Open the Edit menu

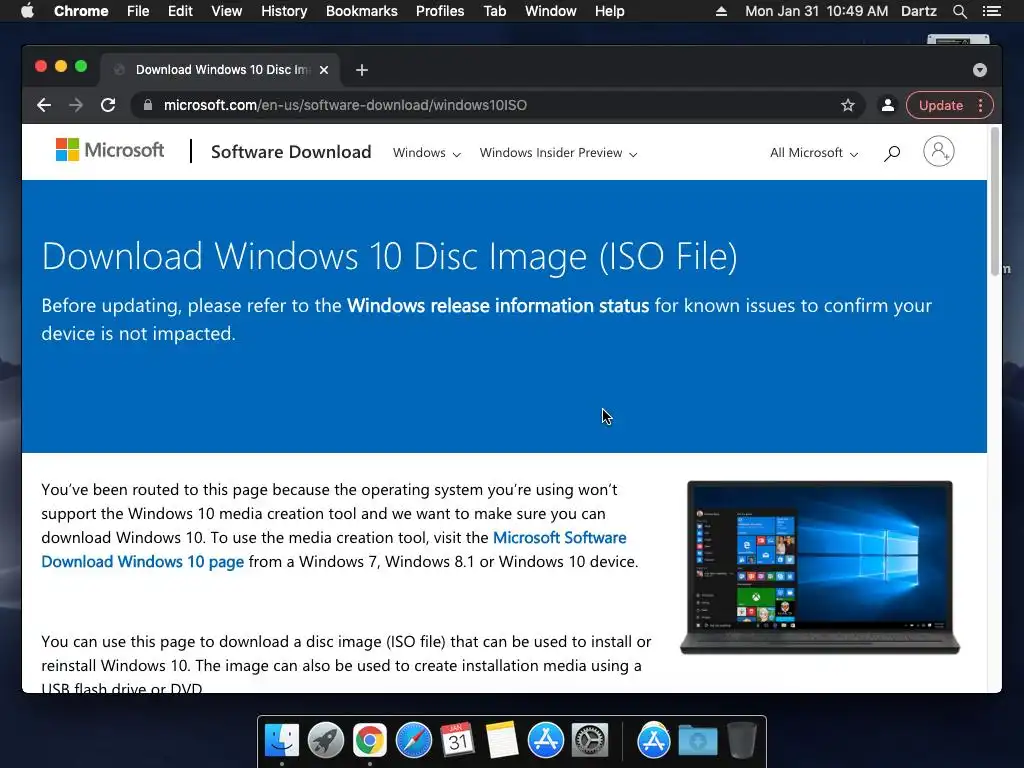point(180,11)
